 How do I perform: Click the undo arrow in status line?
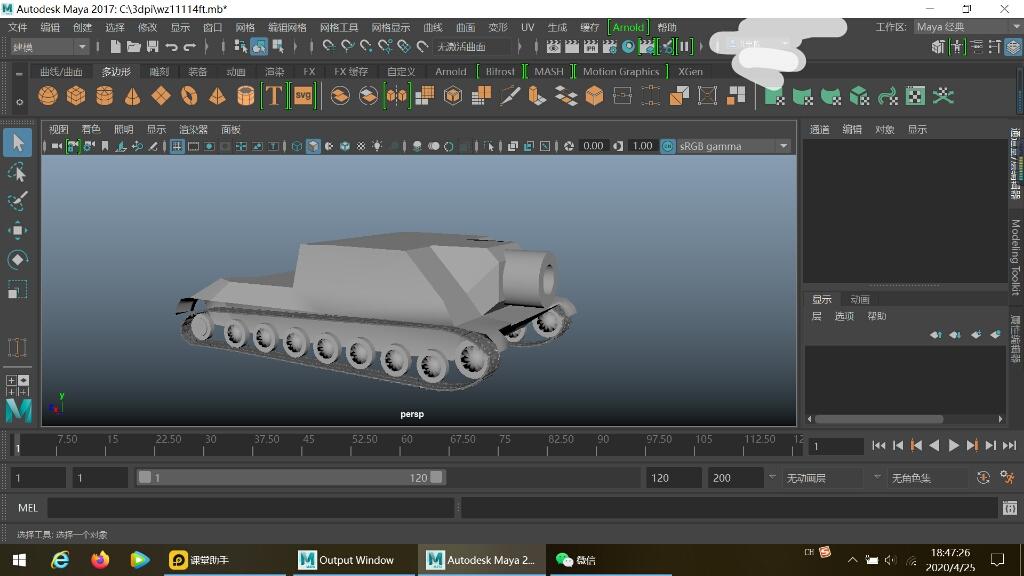coord(171,46)
